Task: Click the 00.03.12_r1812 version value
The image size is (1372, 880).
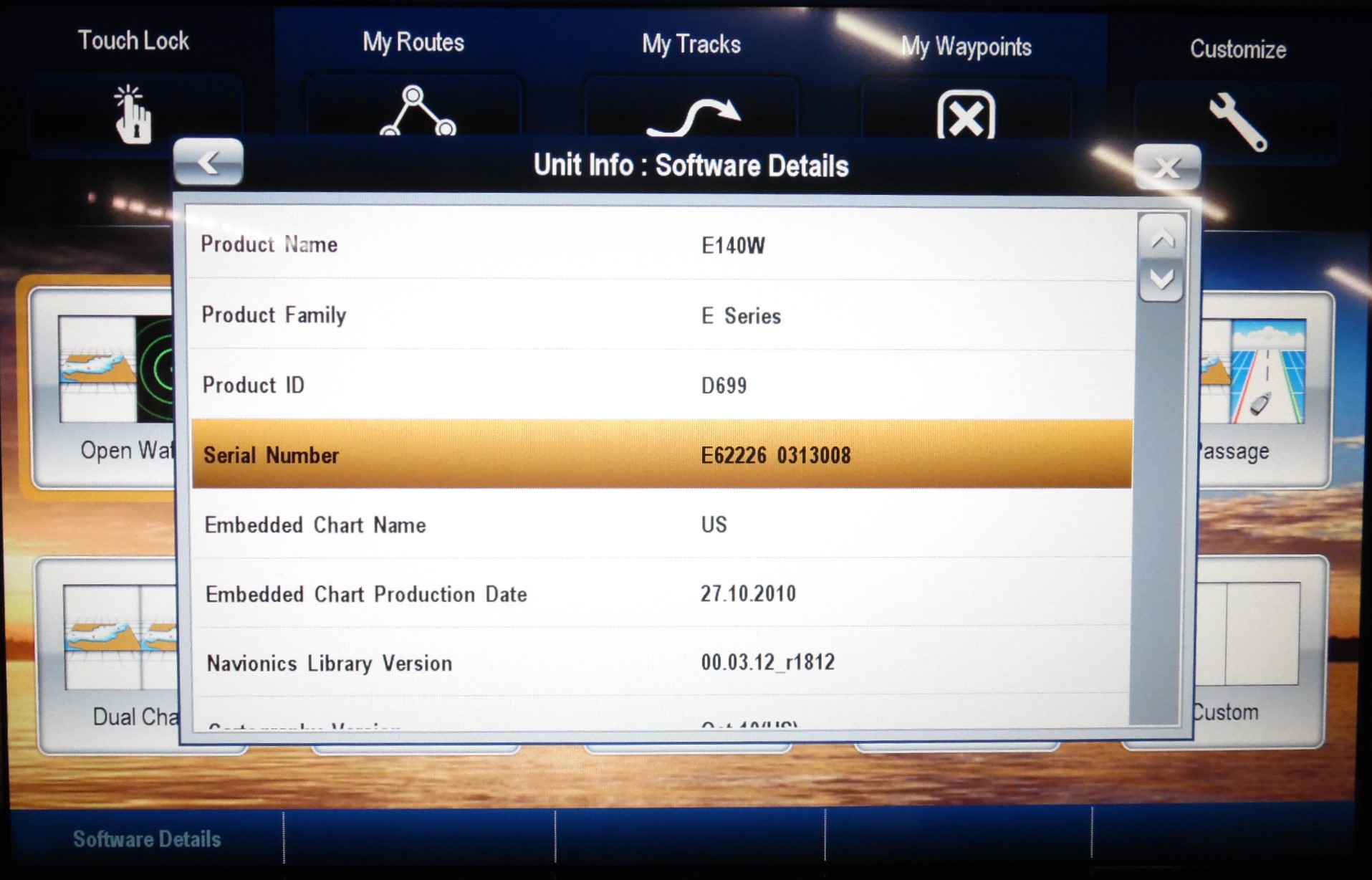Action: tap(767, 661)
